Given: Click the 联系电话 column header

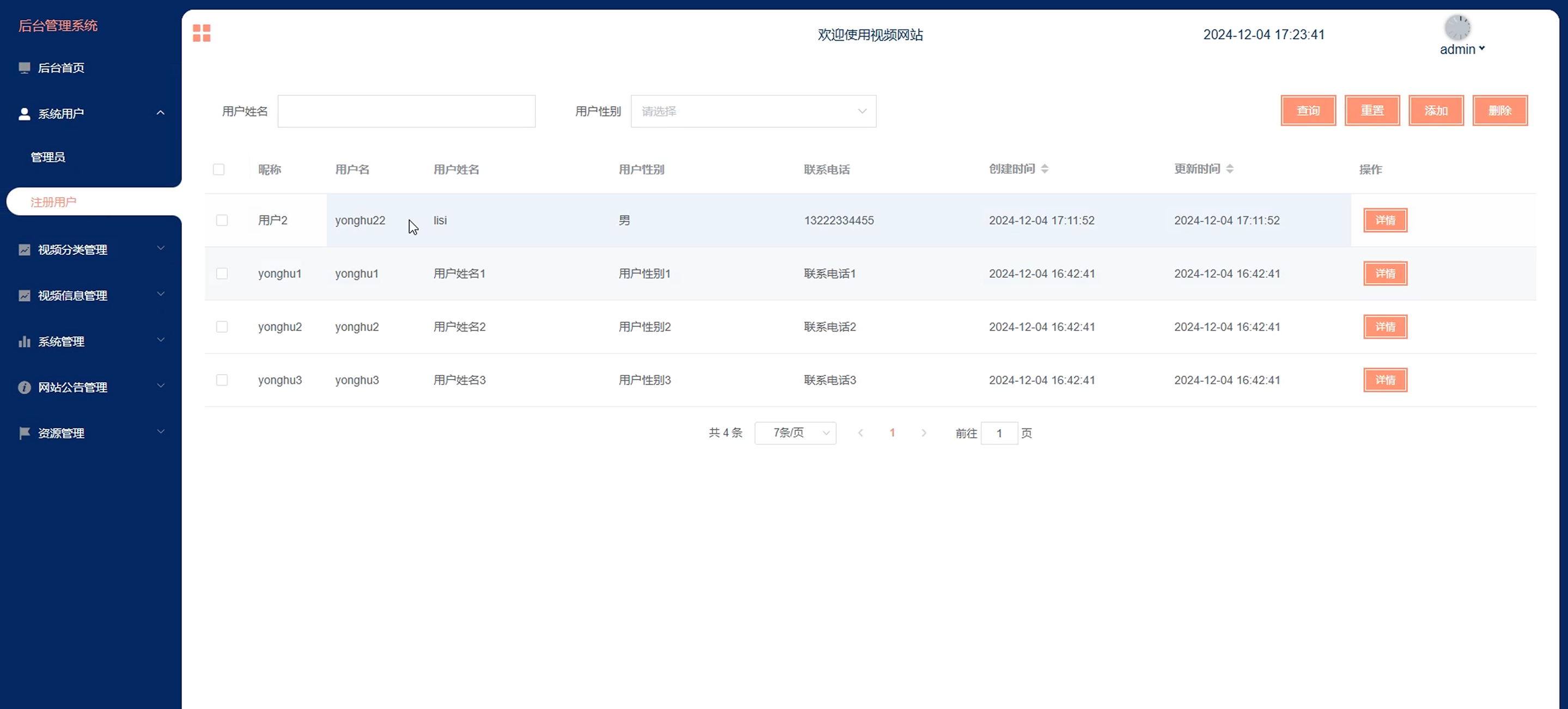Looking at the screenshot, I should coord(827,169).
